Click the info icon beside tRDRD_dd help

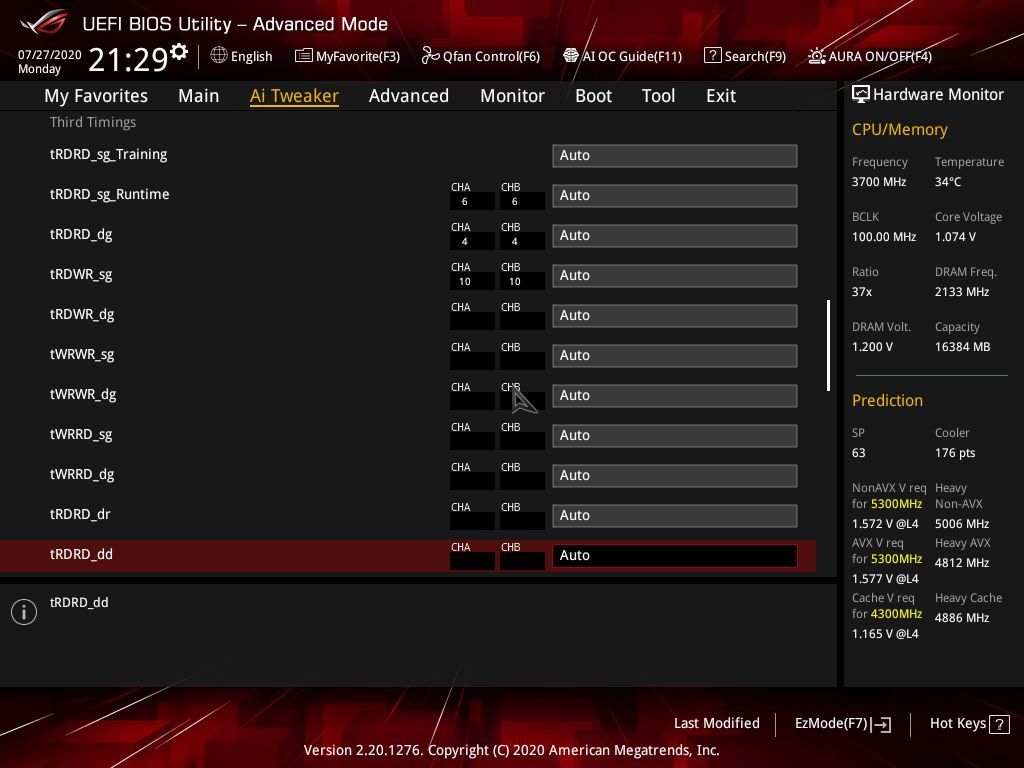point(24,612)
